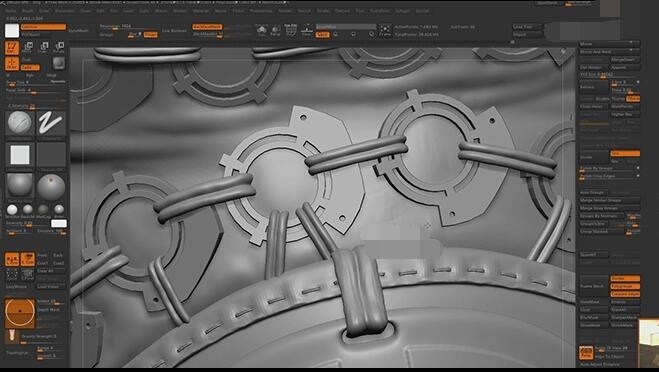The image size is (659, 372).
Task: Pick the fourth small material sphere
Action: (x=59, y=209)
